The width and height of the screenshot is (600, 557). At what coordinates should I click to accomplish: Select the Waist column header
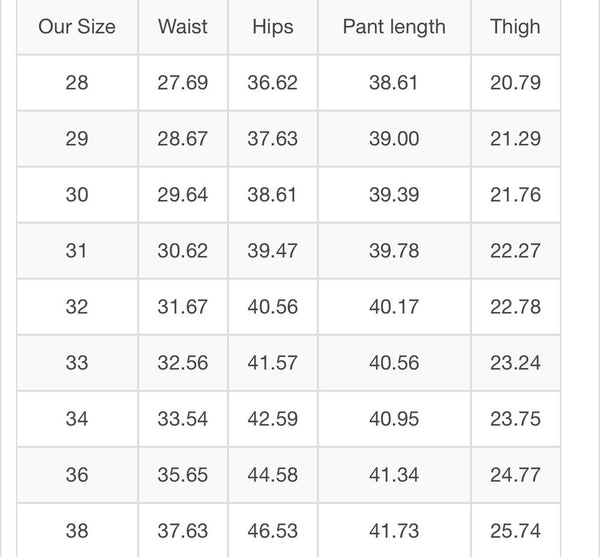(183, 26)
